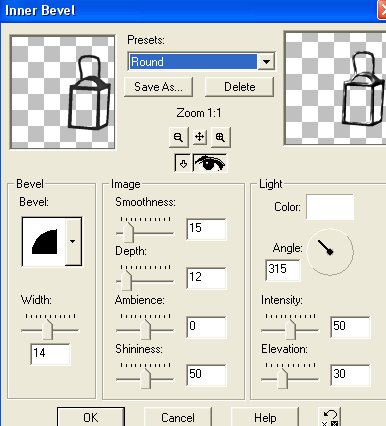Click the Cancel button
The image size is (386, 426).
pos(178,417)
